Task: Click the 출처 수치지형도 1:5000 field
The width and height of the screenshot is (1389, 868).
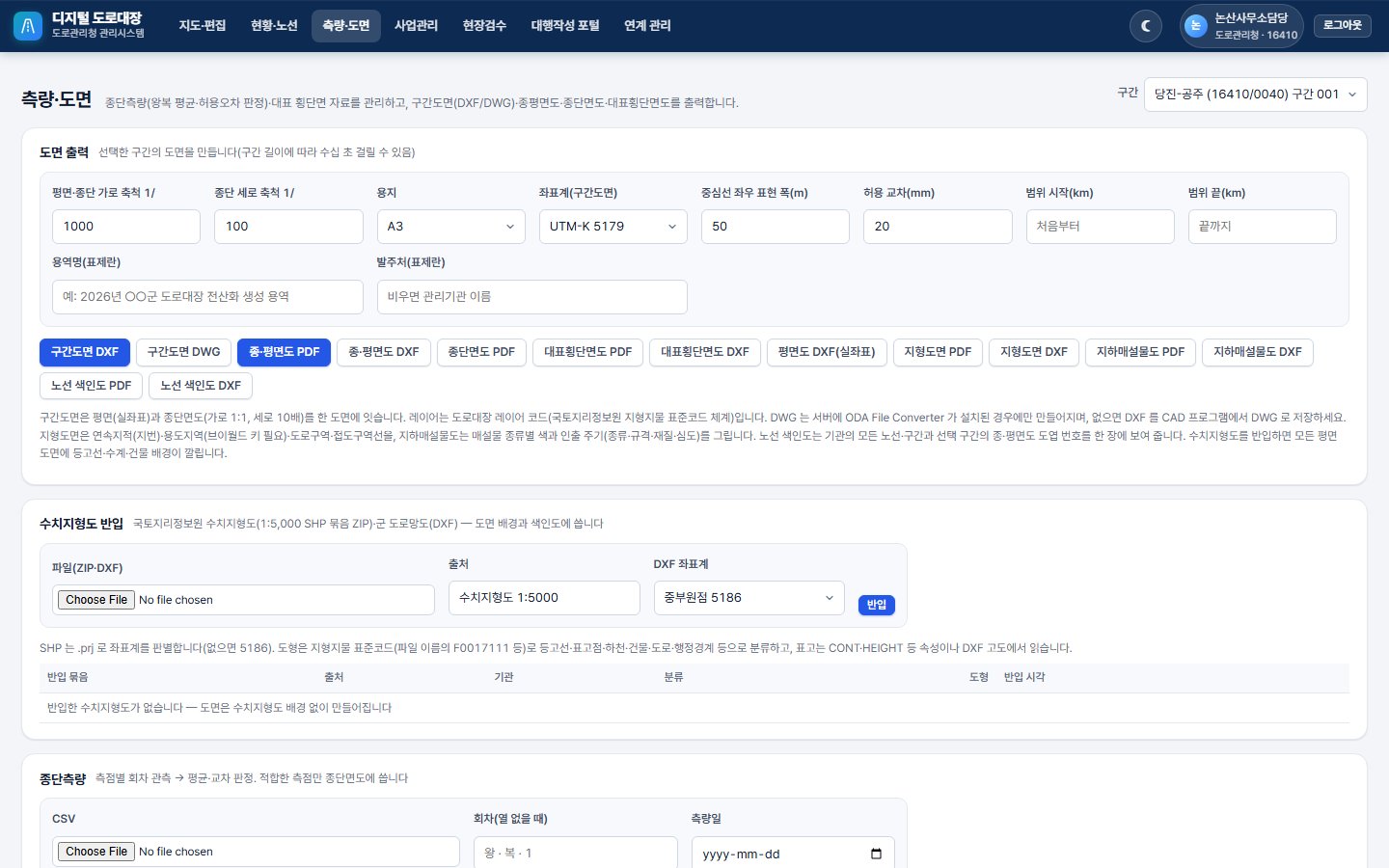Action: pyautogui.click(x=544, y=598)
